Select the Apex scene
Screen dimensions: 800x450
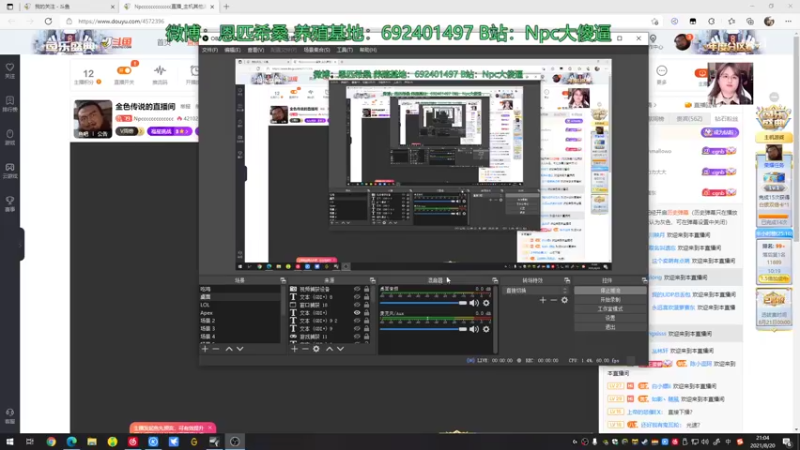(x=239, y=313)
